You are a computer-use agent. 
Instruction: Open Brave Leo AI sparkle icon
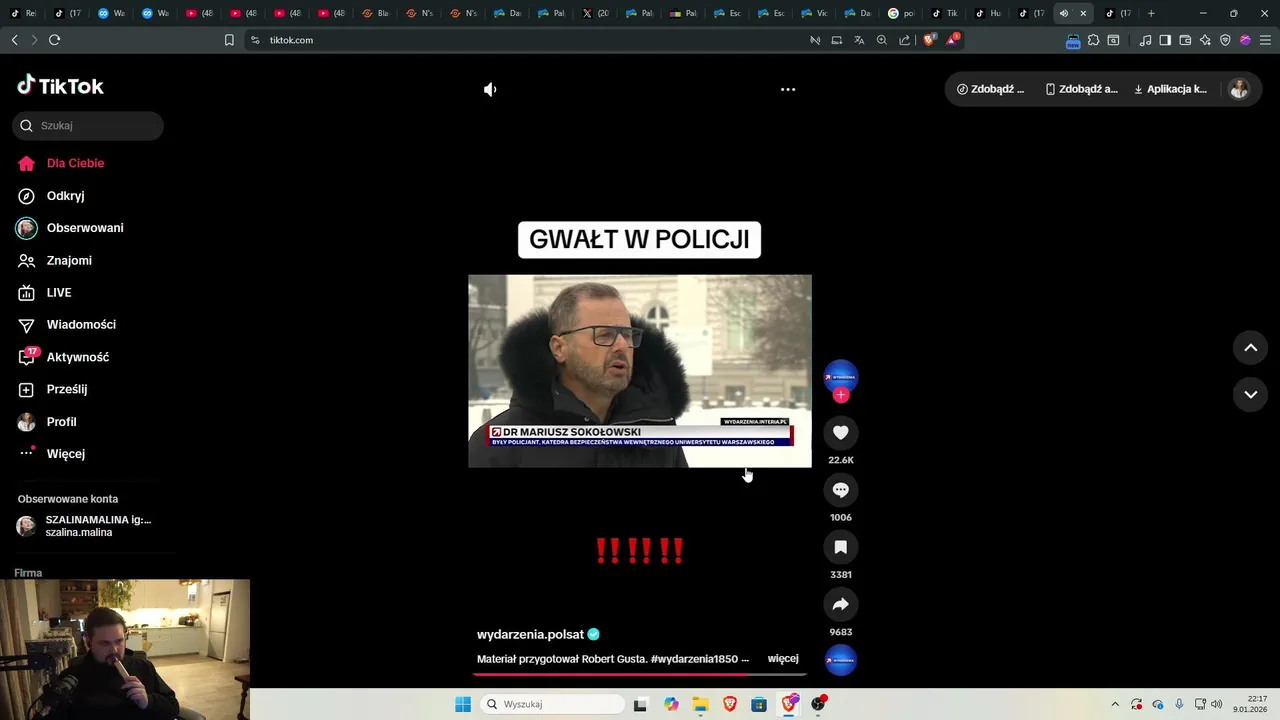(1205, 40)
